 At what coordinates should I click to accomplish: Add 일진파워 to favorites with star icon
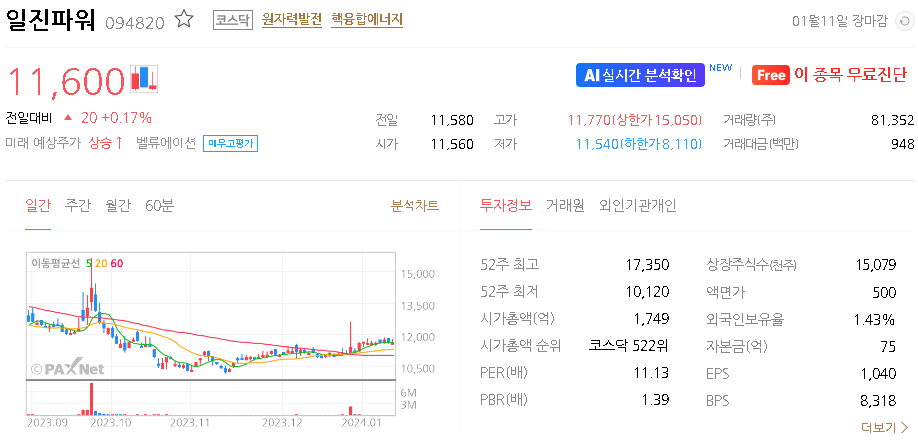[184, 20]
